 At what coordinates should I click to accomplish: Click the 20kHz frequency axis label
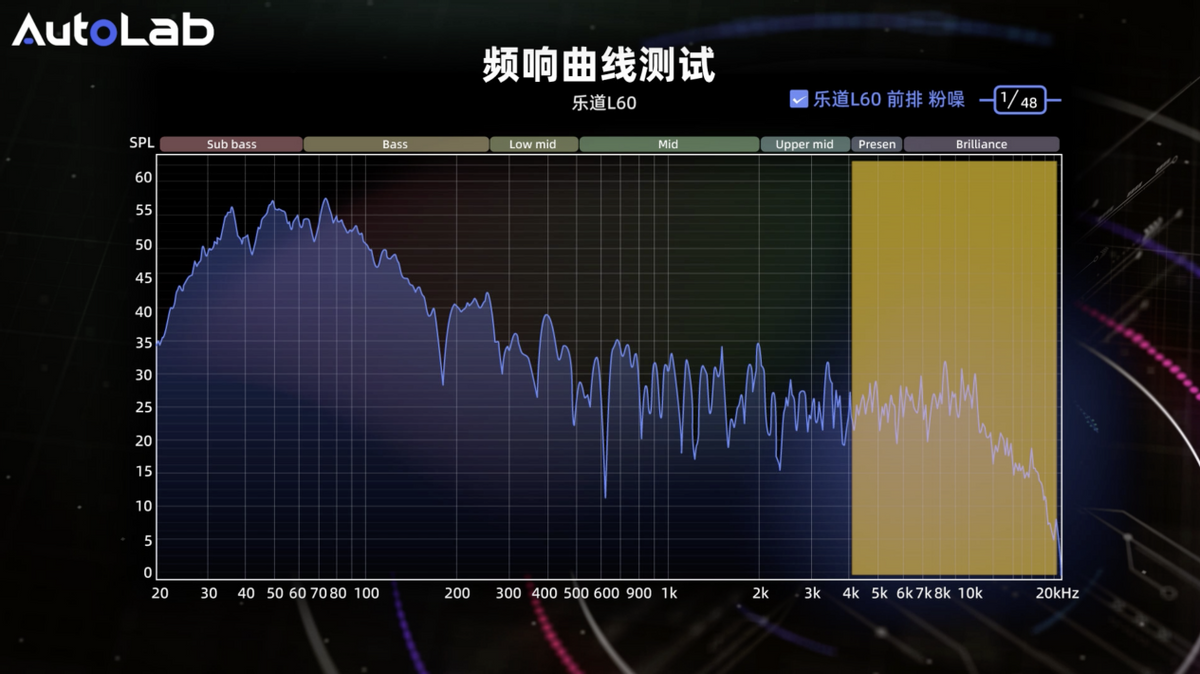point(1056,593)
